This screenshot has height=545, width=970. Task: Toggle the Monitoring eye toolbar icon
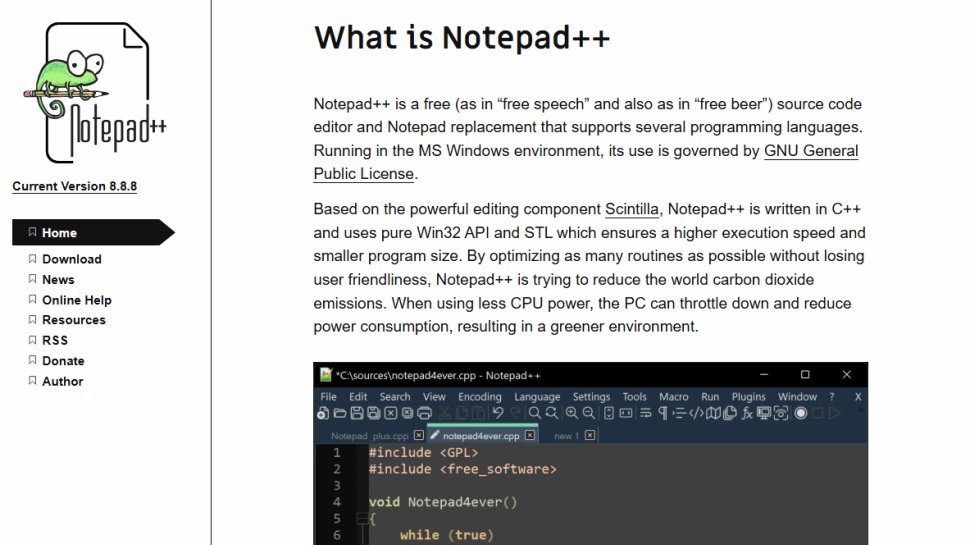click(781, 413)
